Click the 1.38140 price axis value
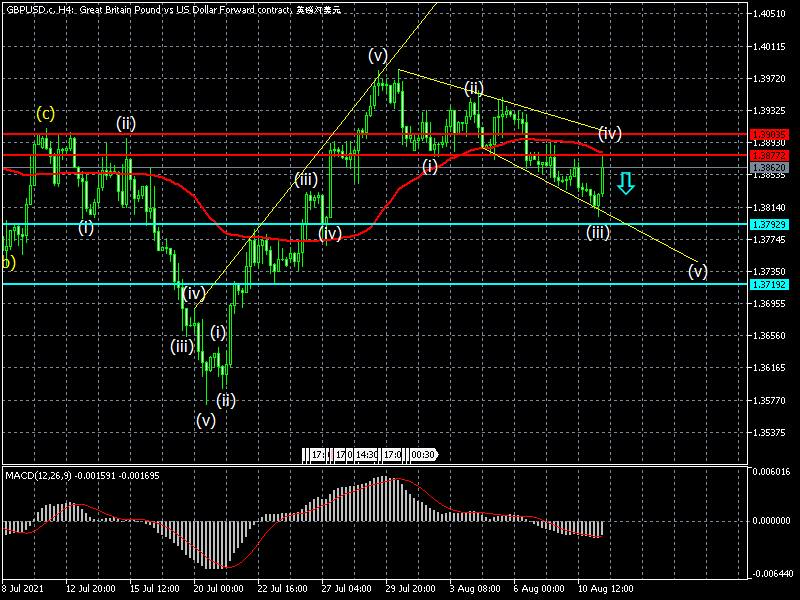This screenshot has height=600, width=800. tap(769, 208)
